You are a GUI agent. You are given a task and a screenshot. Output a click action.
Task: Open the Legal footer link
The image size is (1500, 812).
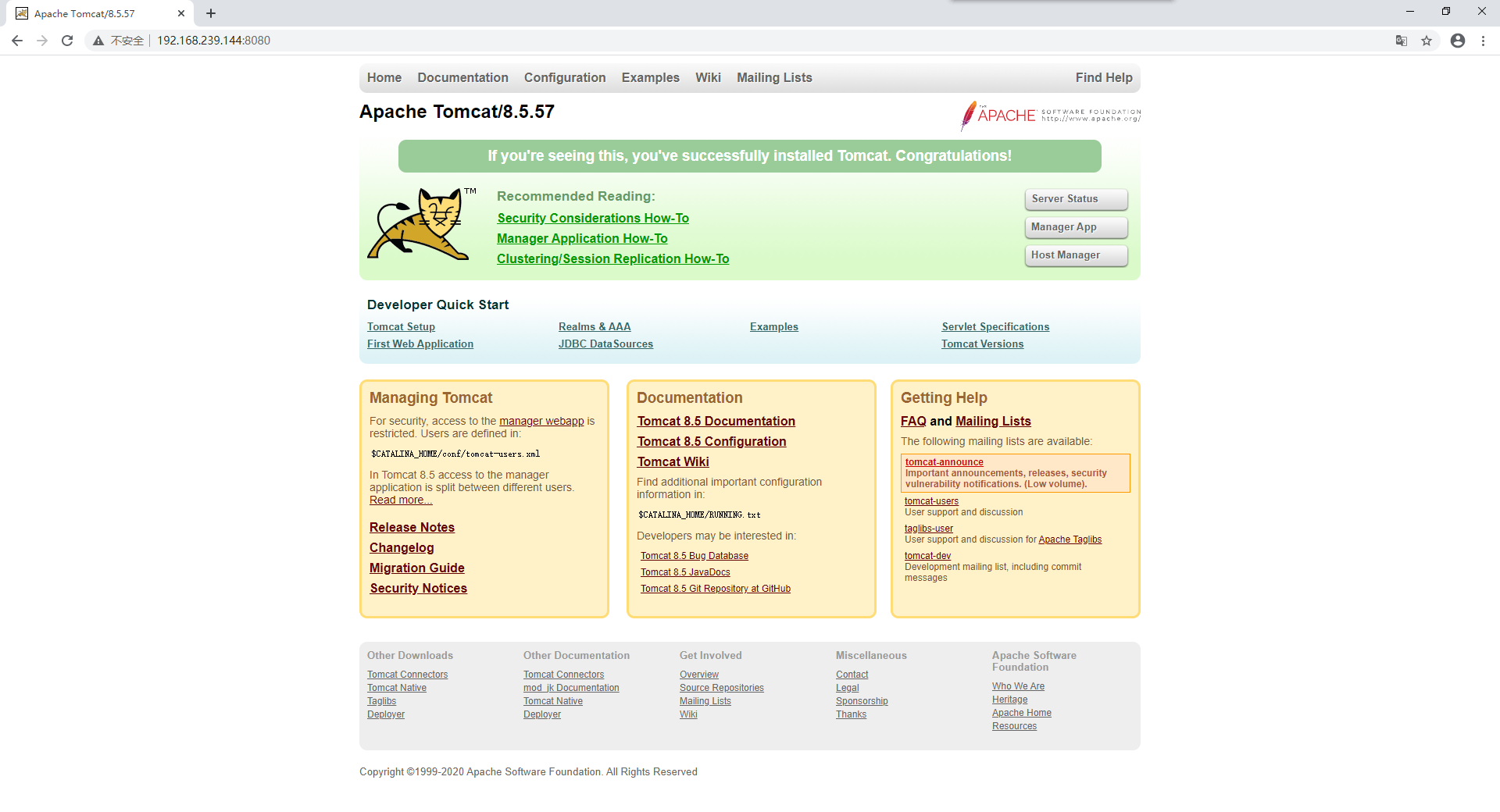point(847,689)
